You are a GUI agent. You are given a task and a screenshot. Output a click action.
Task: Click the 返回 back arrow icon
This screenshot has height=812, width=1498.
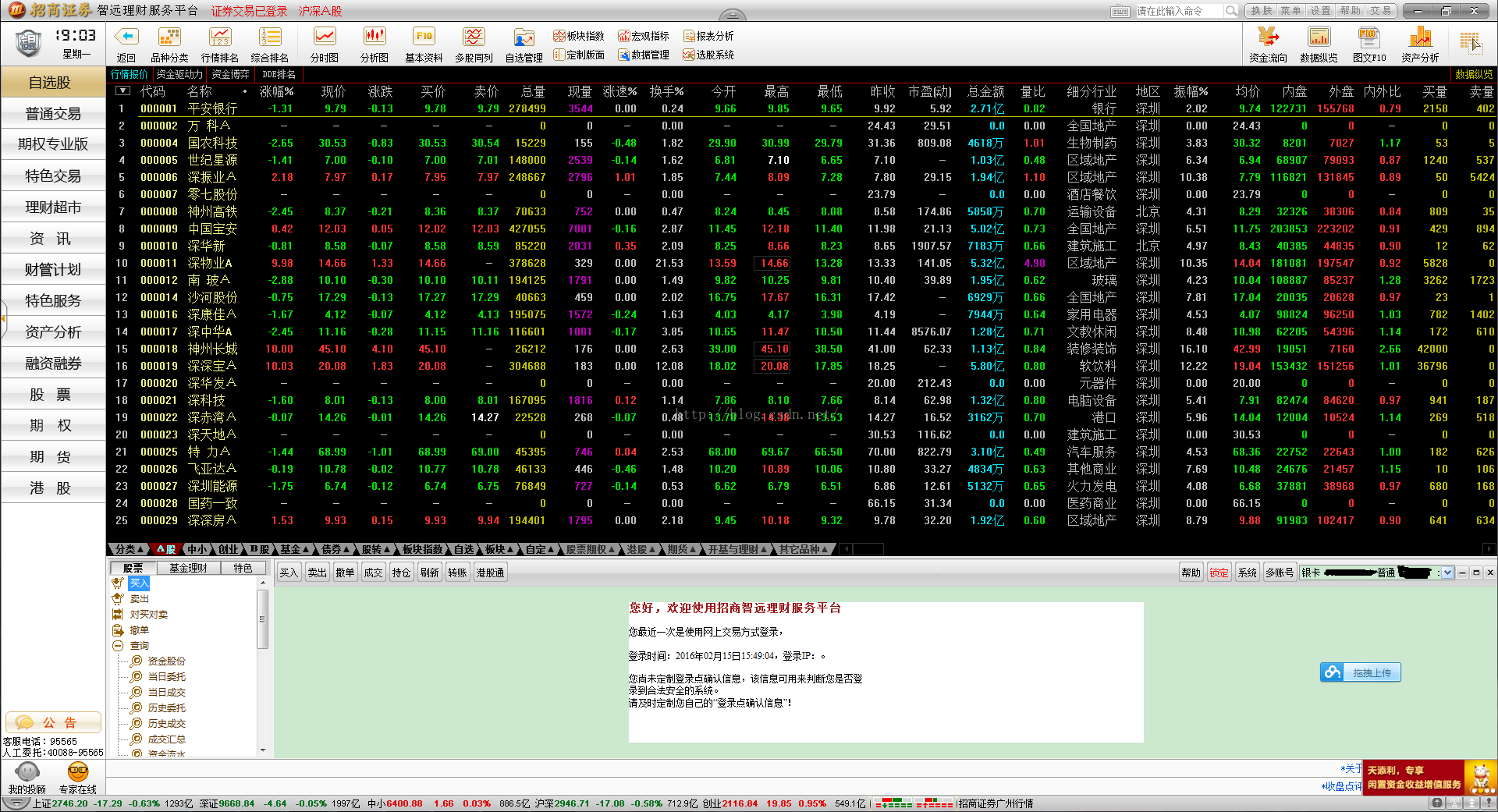point(126,37)
